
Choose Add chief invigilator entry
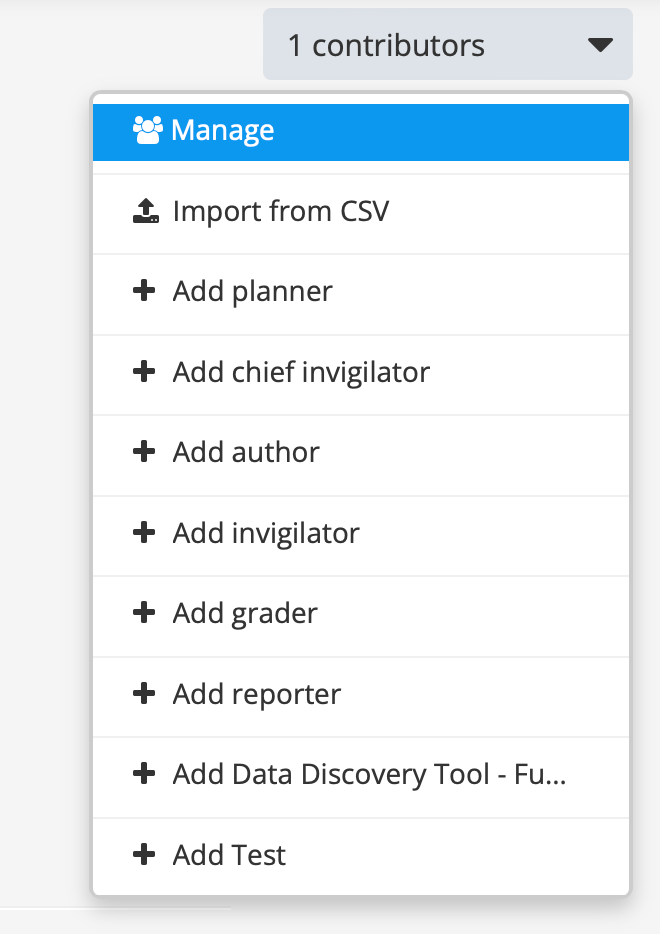coord(361,375)
